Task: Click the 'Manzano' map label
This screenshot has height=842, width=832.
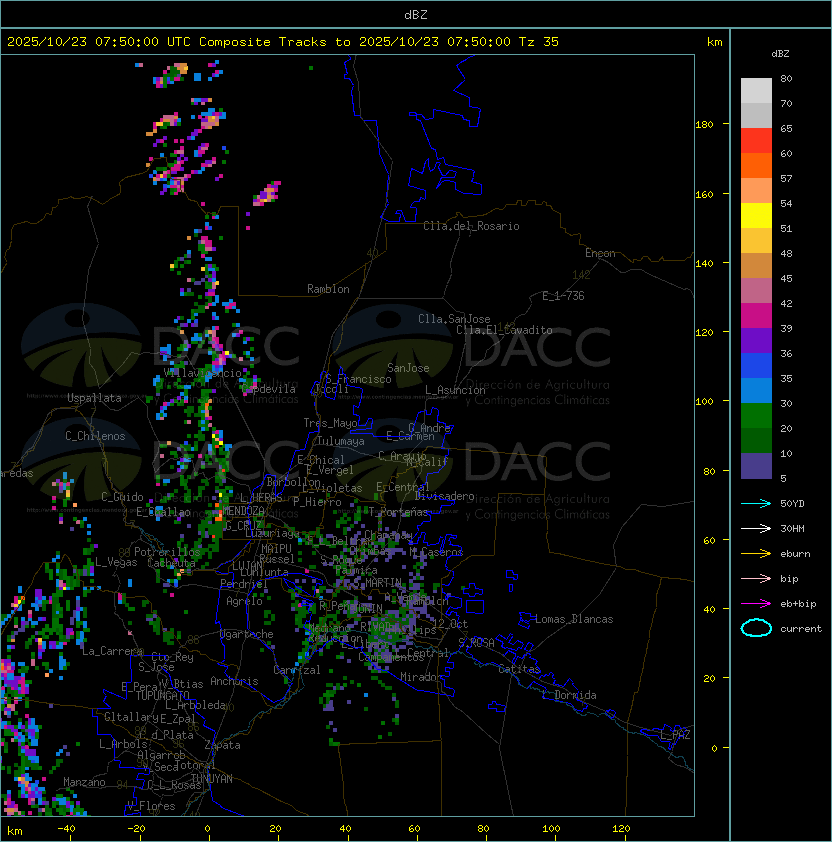Action: 84,782
